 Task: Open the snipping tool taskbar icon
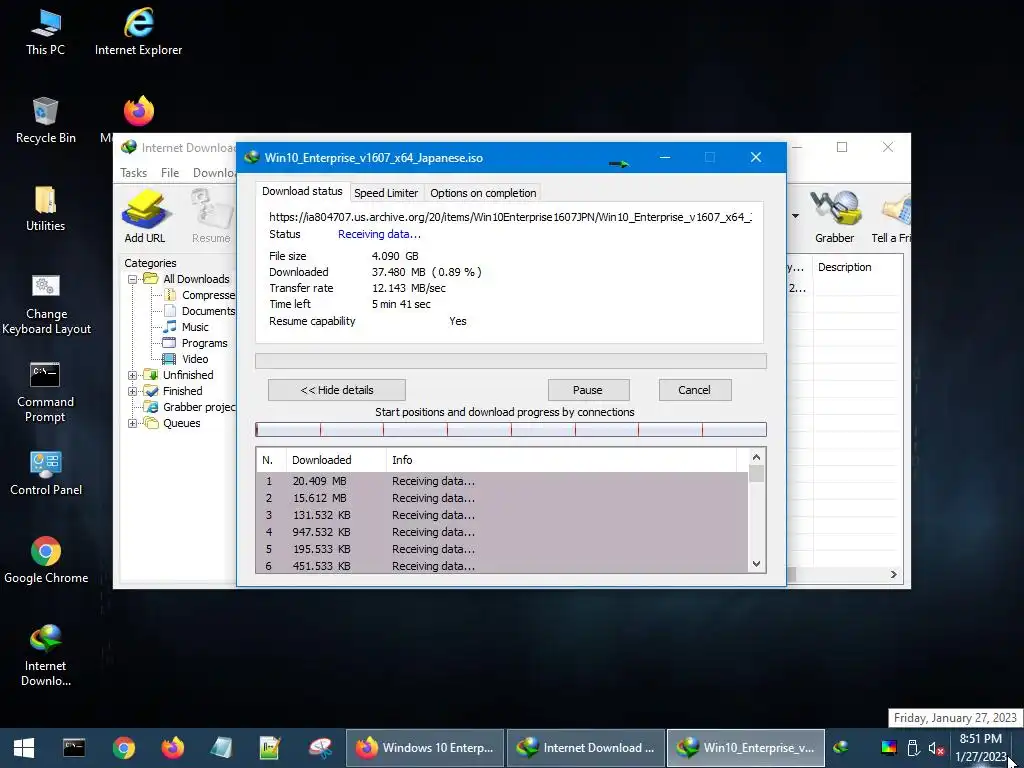[x=320, y=748]
